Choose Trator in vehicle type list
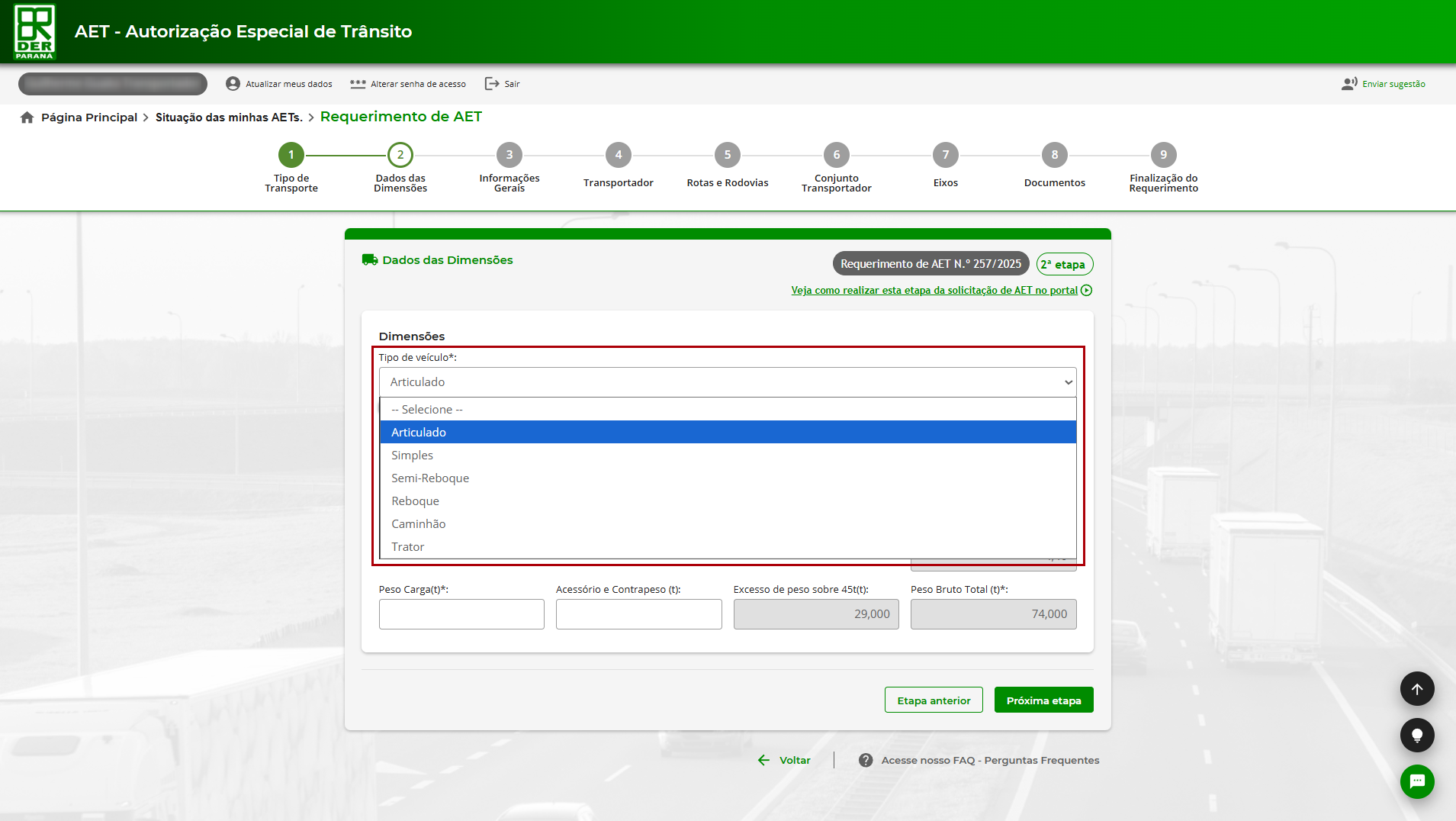The width and height of the screenshot is (1456, 821). coord(728,547)
